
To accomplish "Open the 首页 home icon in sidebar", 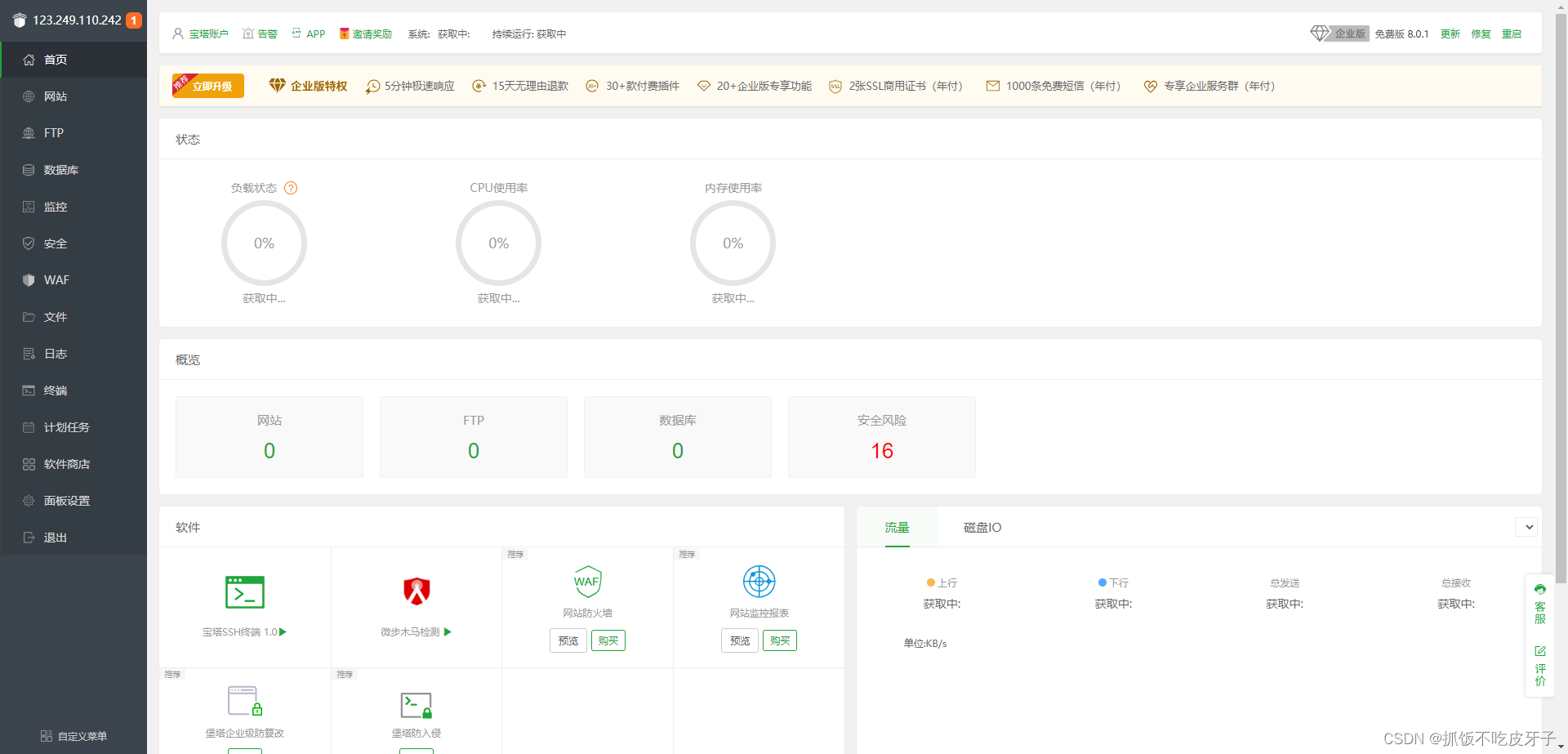I will point(29,60).
